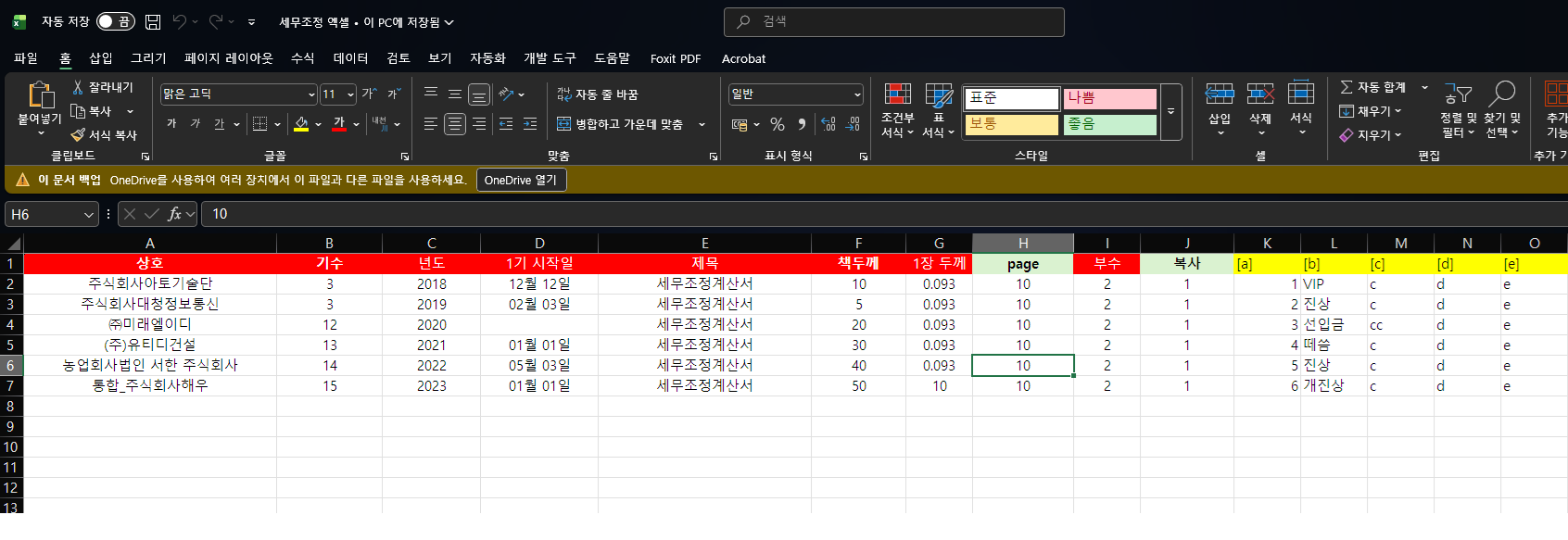Image resolution: width=1568 pixels, height=540 pixels.
Task: Open the number format 일반 dropdown
Action: click(857, 94)
